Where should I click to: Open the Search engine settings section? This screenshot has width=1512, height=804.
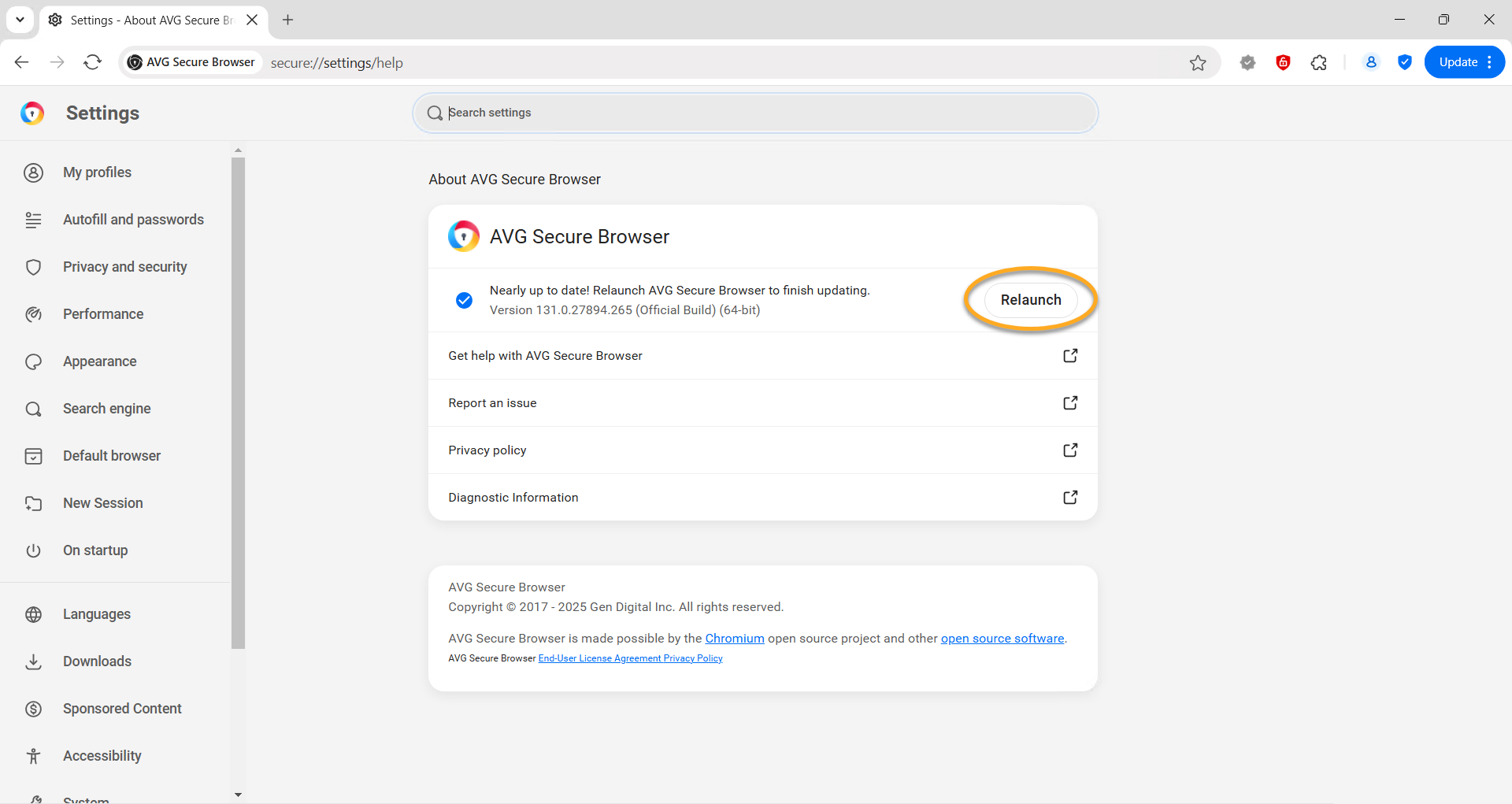tap(106, 409)
